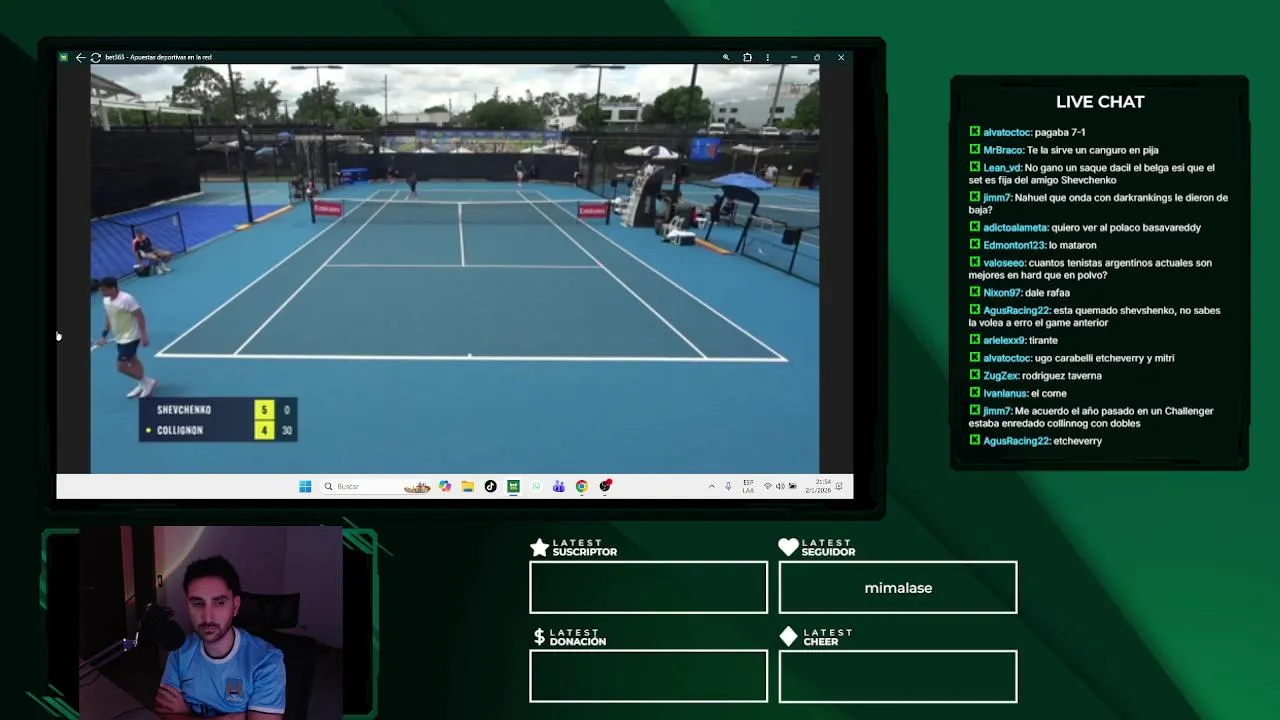This screenshot has width=1280, height=720.
Task: Open the ESP LAA language selector
Action: (x=748, y=486)
